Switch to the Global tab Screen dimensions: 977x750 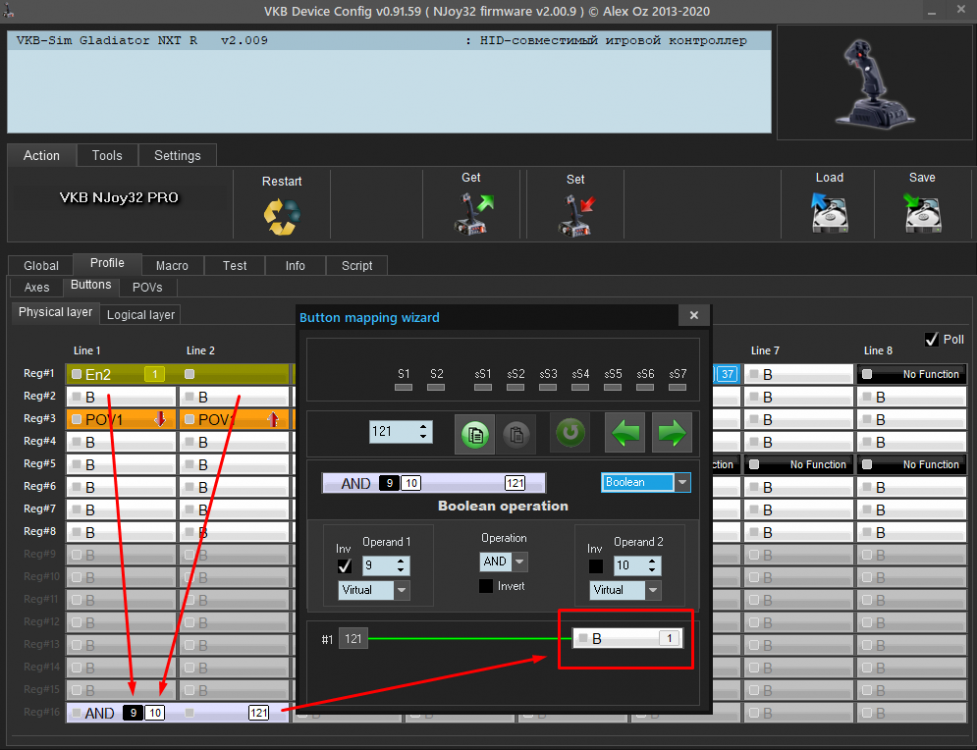pos(41,265)
